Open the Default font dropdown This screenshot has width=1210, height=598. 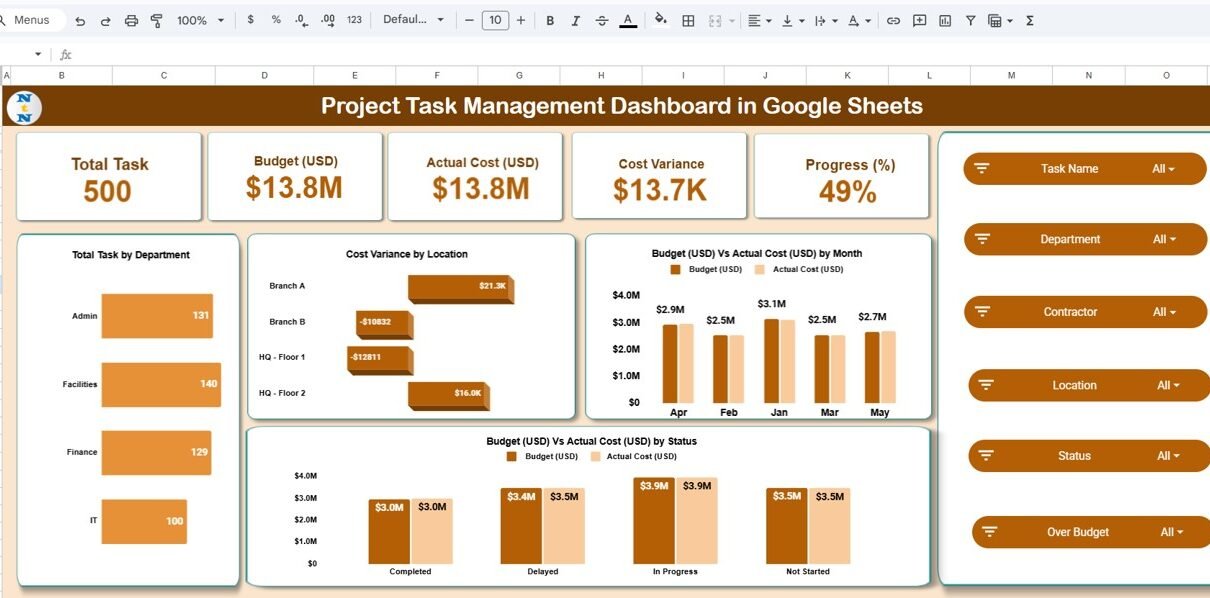[413, 20]
